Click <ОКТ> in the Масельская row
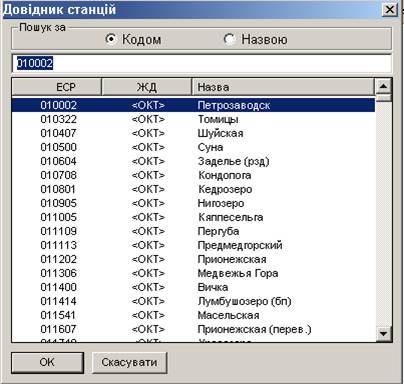Viewport: 404px width, 384px height. click(148, 315)
